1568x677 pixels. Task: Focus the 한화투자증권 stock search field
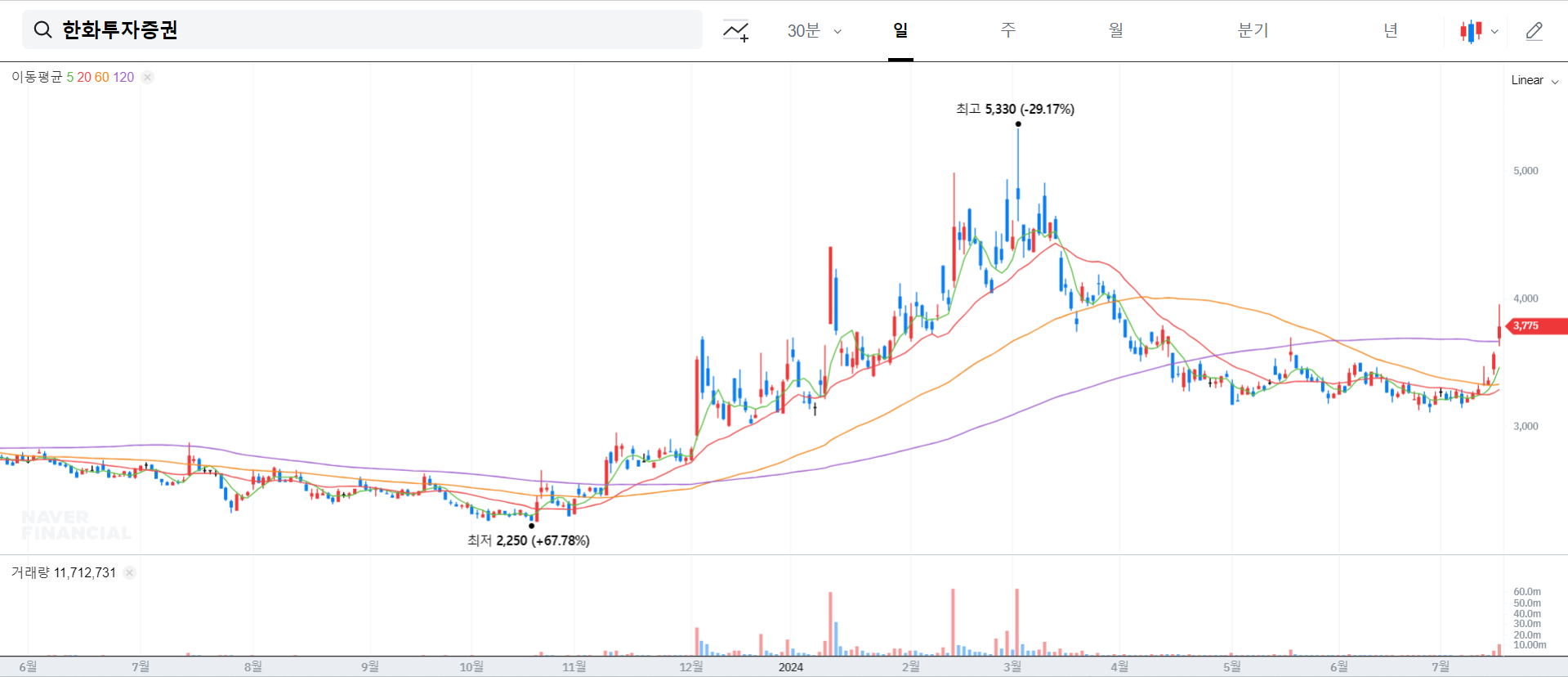362,30
